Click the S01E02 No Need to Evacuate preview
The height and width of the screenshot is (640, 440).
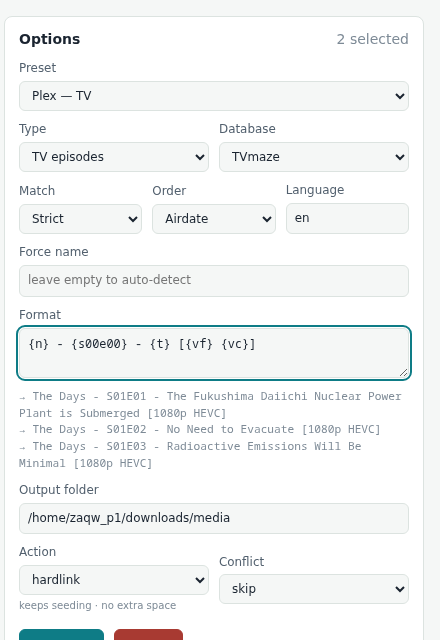point(200,429)
